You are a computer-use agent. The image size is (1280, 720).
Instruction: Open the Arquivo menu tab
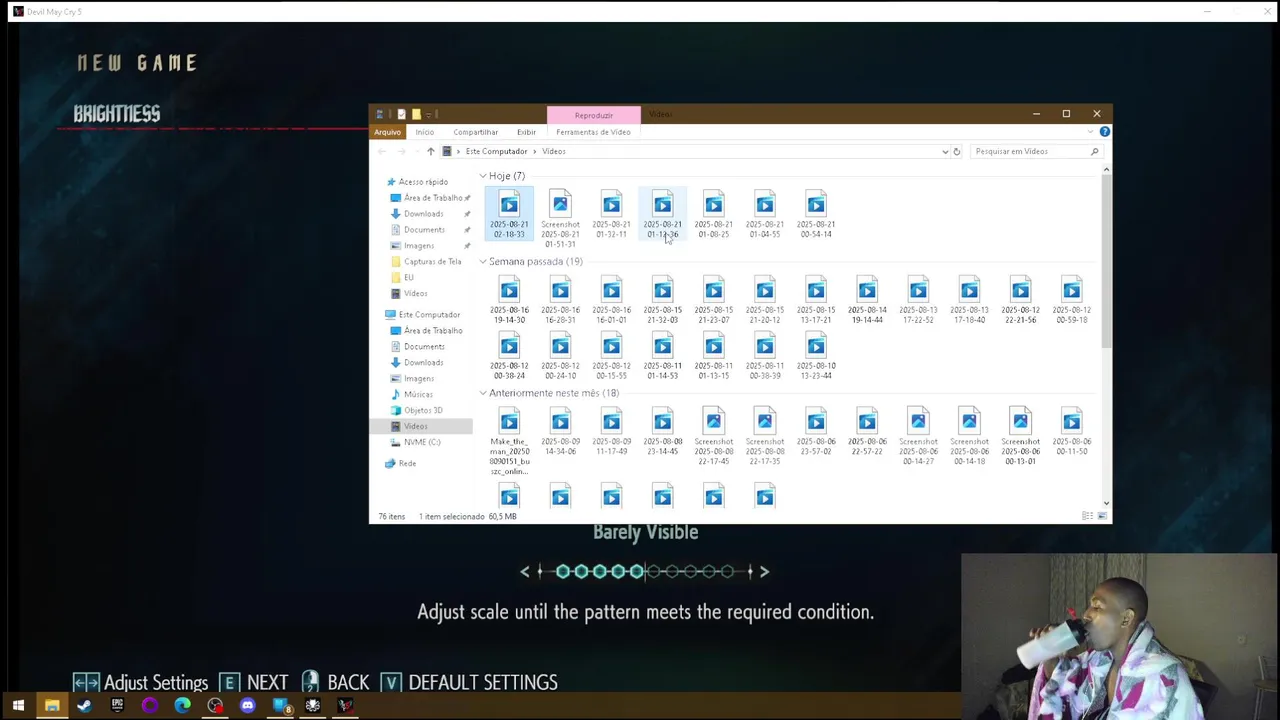[x=387, y=132]
